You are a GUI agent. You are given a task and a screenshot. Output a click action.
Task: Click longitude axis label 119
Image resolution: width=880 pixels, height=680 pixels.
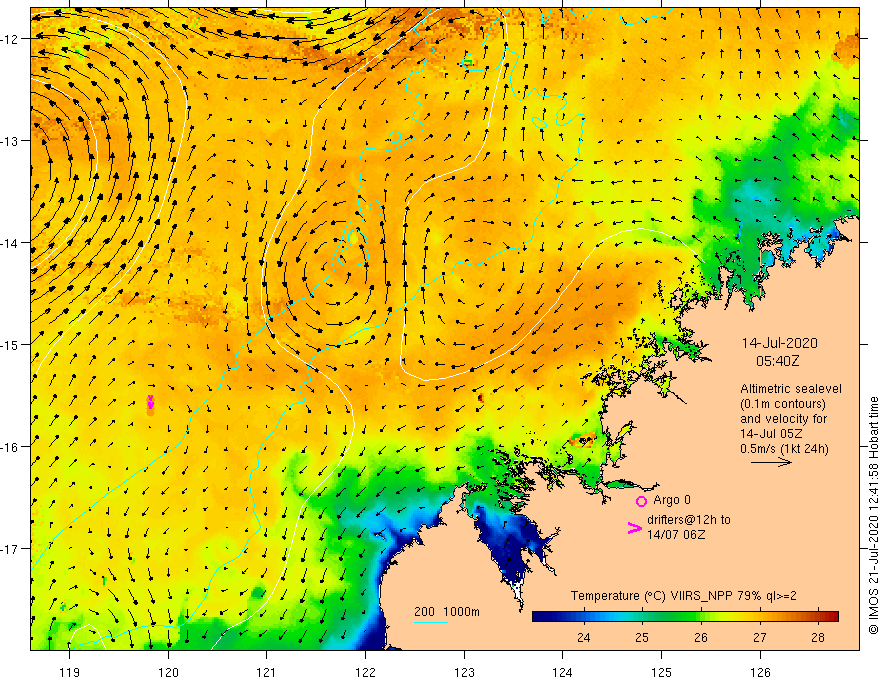point(70,672)
